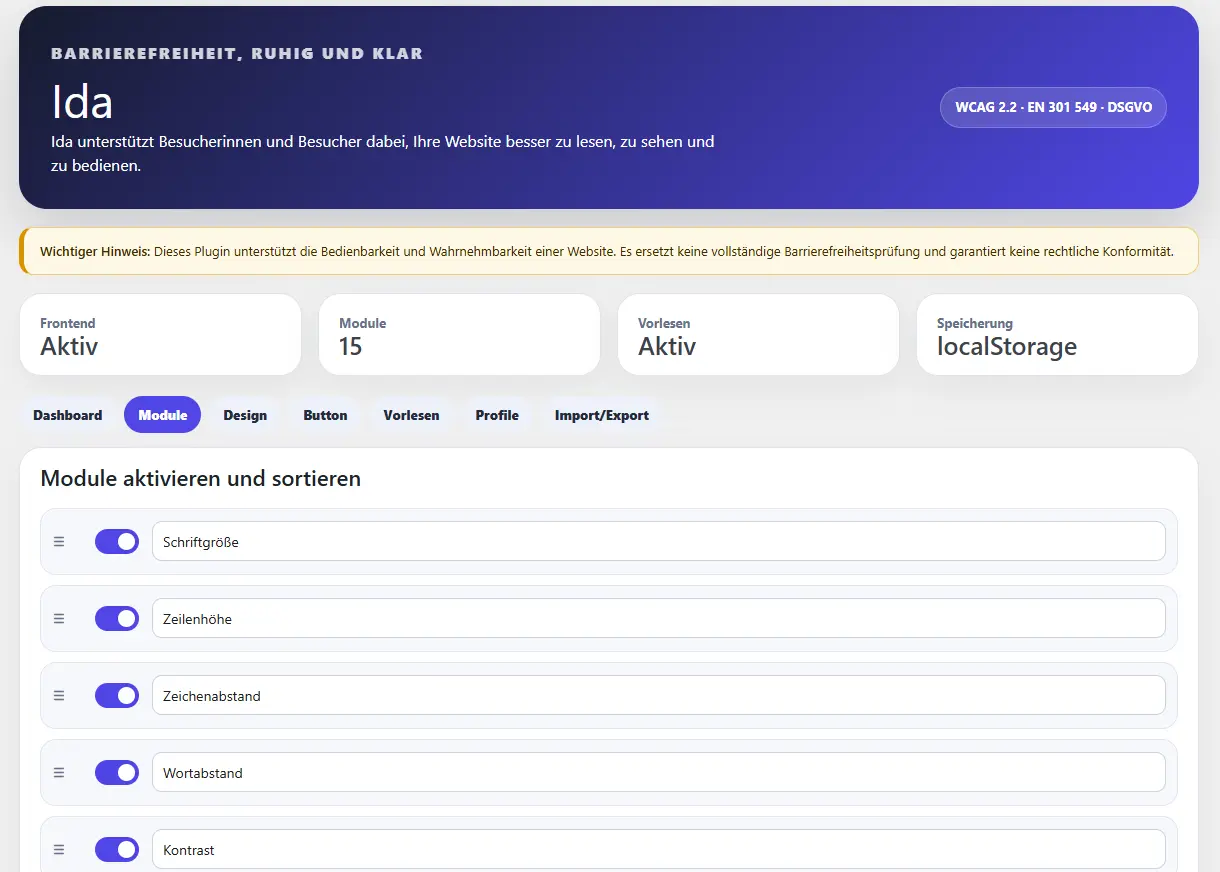Image resolution: width=1220 pixels, height=872 pixels.
Task: Switch off the Kontrast module
Action: click(117, 850)
